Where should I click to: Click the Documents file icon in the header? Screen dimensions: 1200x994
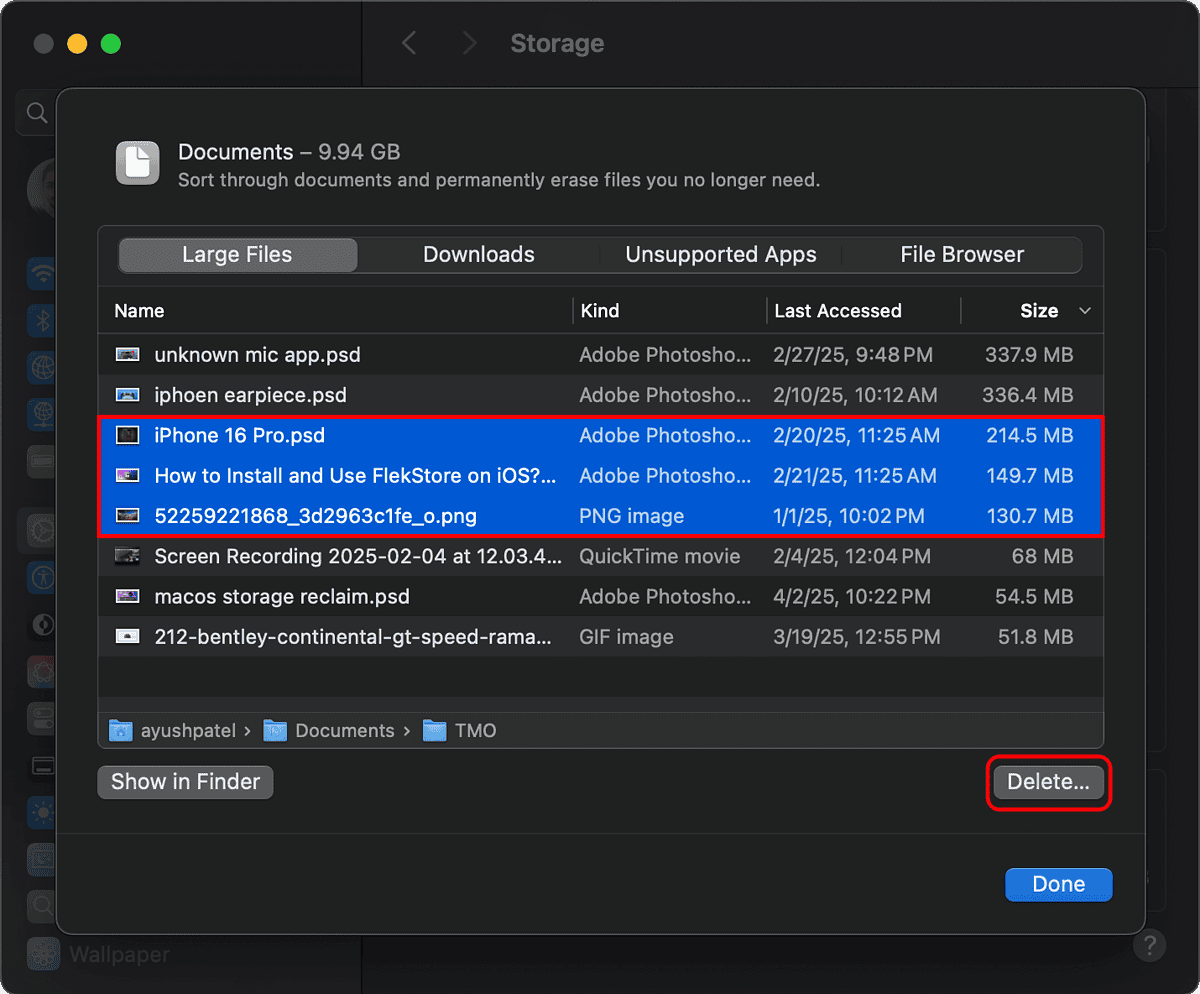[137, 163]
